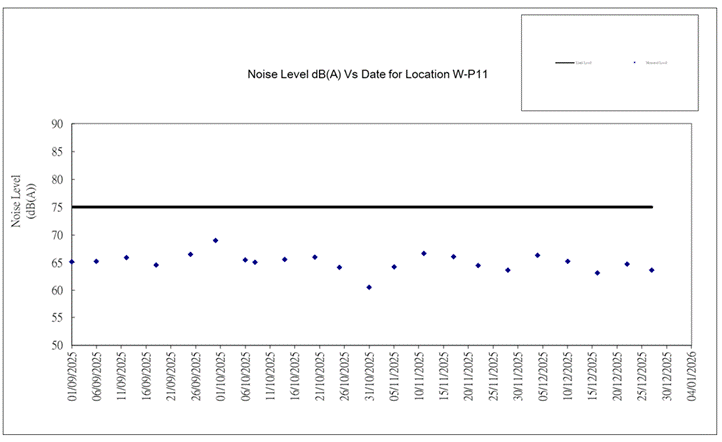This screenshot has width=722, height=442.
Task: Click the x-axis date '11/09/2025'
Action: (122, 376)
